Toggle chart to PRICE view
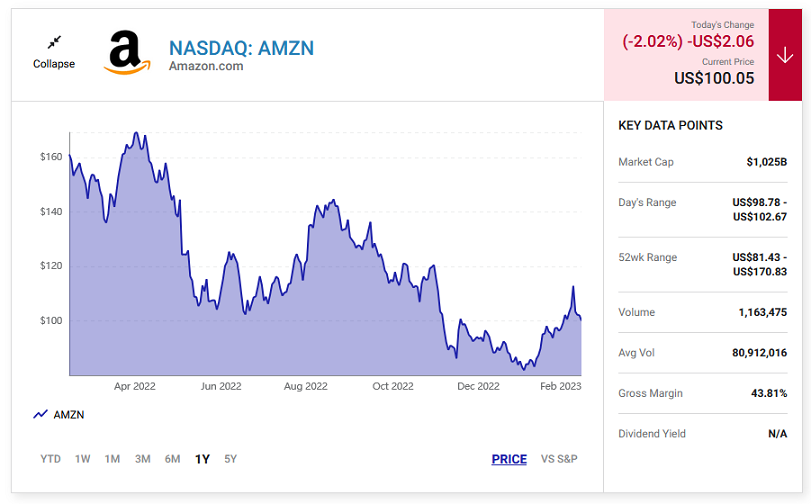811x504 pixels. coord(509,459)
